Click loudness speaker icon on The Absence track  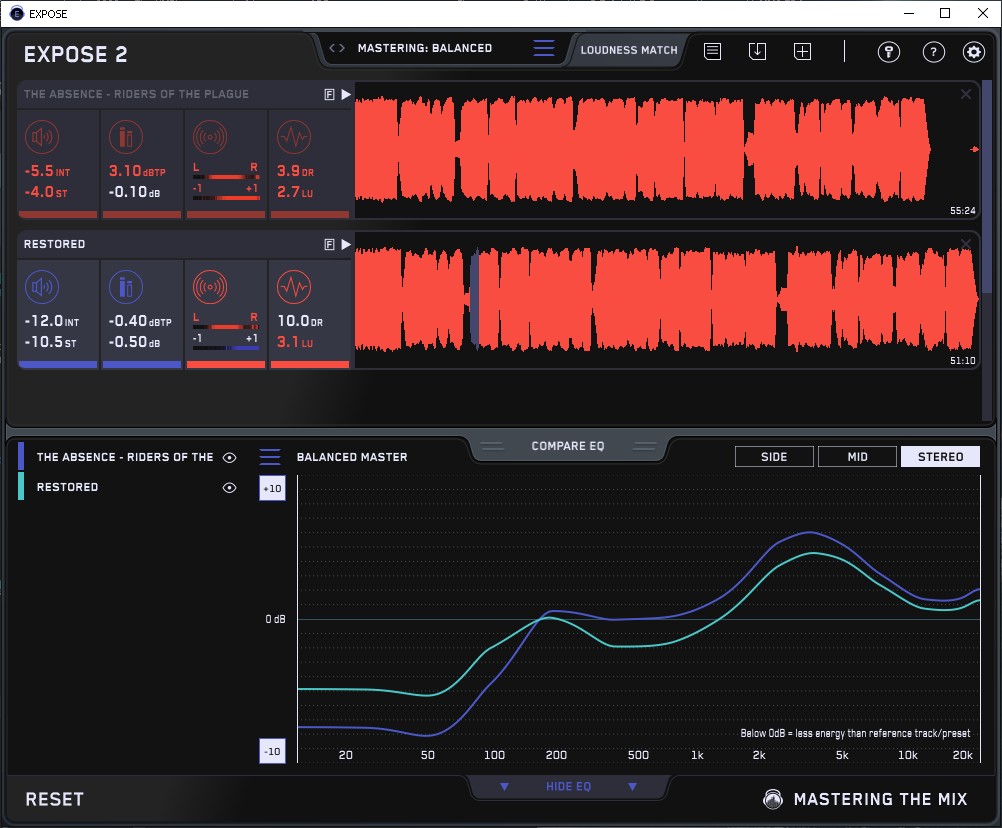pyautogui.click(x=42, y=137)
